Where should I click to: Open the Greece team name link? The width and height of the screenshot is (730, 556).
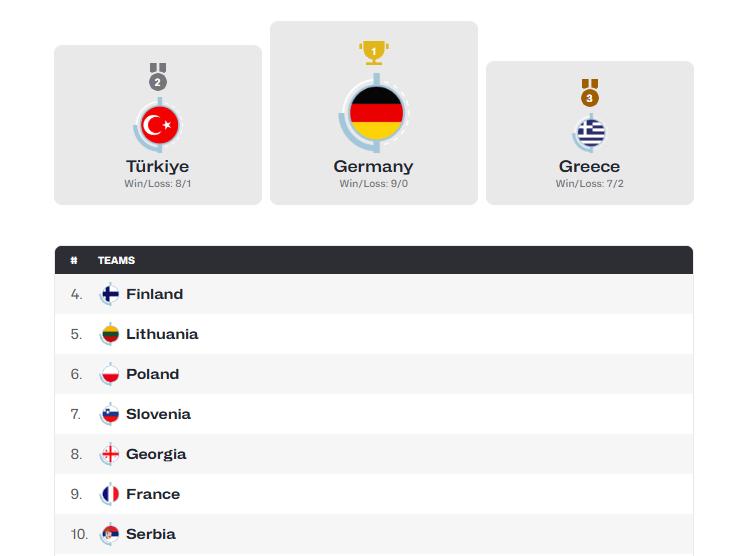tap(590, 167)
